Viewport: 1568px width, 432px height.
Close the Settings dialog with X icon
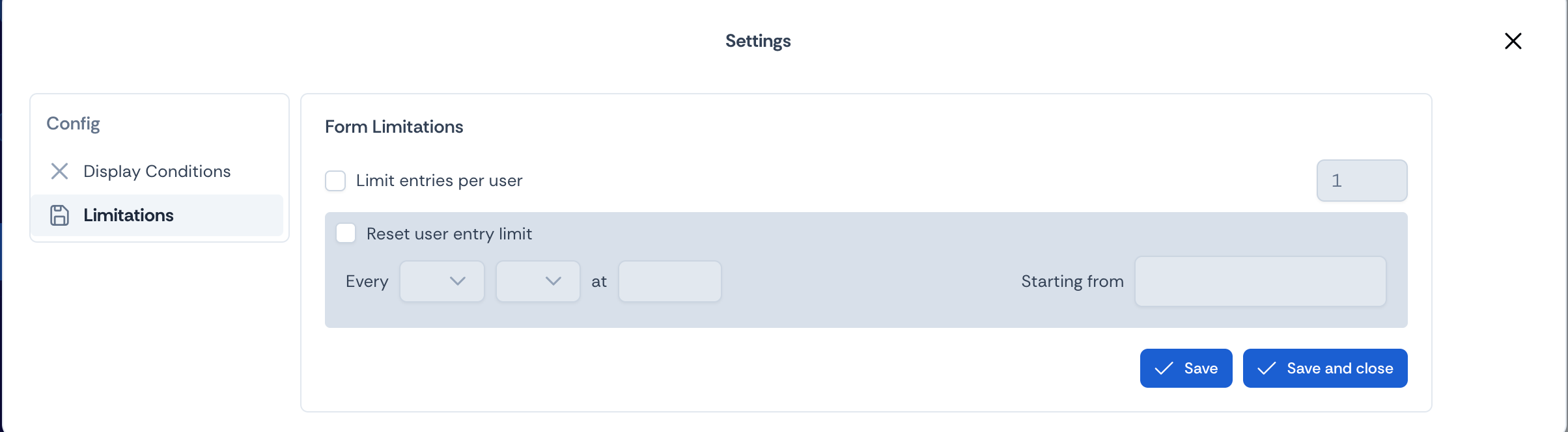[x=1513, y=41]
